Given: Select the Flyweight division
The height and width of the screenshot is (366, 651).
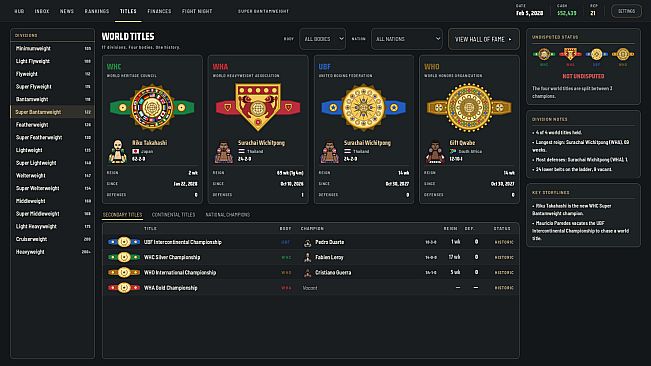Looking at the screenshot, I should click(53, 74).
